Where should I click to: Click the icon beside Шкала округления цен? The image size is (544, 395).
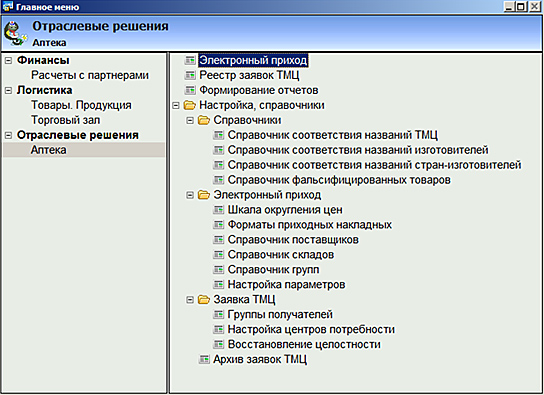[218, 210]
